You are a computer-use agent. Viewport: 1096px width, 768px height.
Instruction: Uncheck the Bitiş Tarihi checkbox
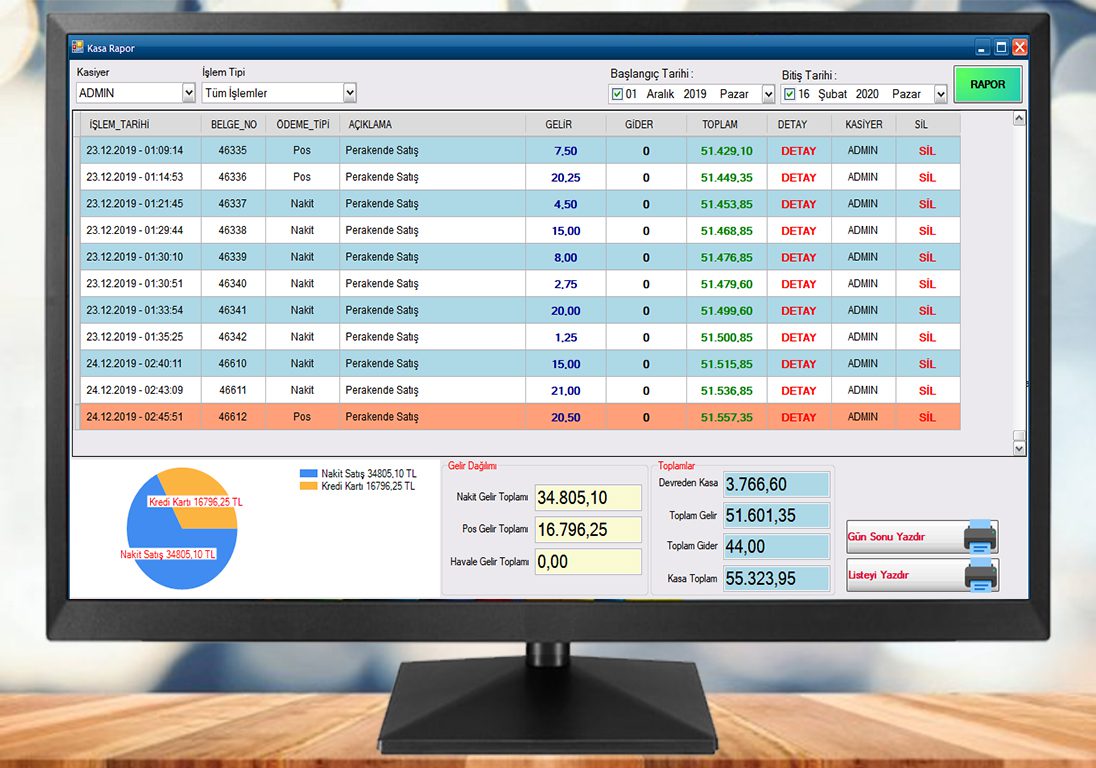pos(789,94)
